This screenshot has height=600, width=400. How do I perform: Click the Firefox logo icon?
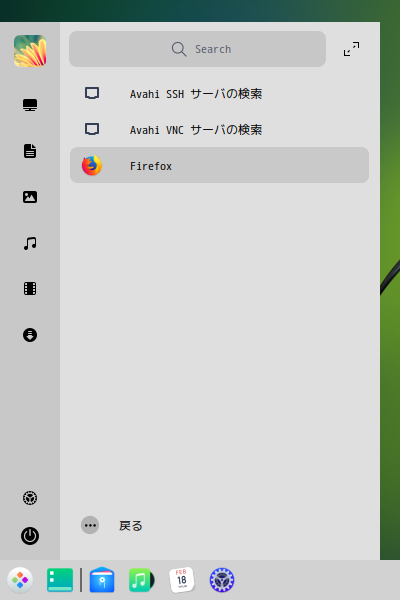(92, 165)
